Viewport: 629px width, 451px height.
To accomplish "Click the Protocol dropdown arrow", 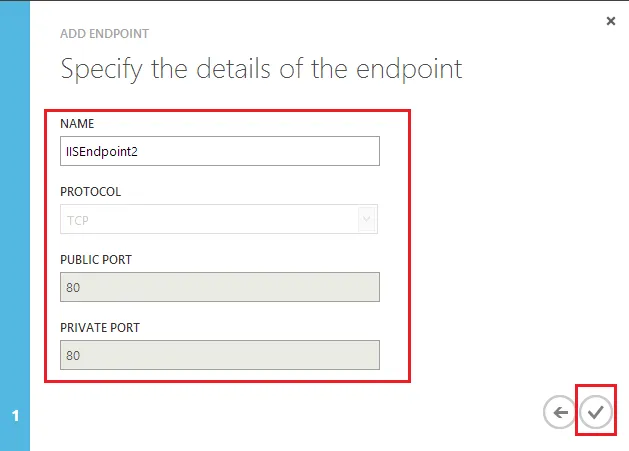I will point(366,219).
